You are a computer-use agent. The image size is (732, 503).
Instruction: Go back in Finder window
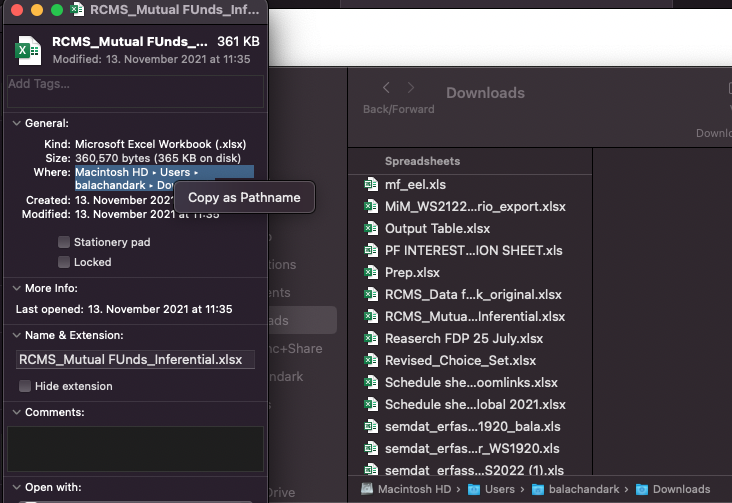pos(386,88)
